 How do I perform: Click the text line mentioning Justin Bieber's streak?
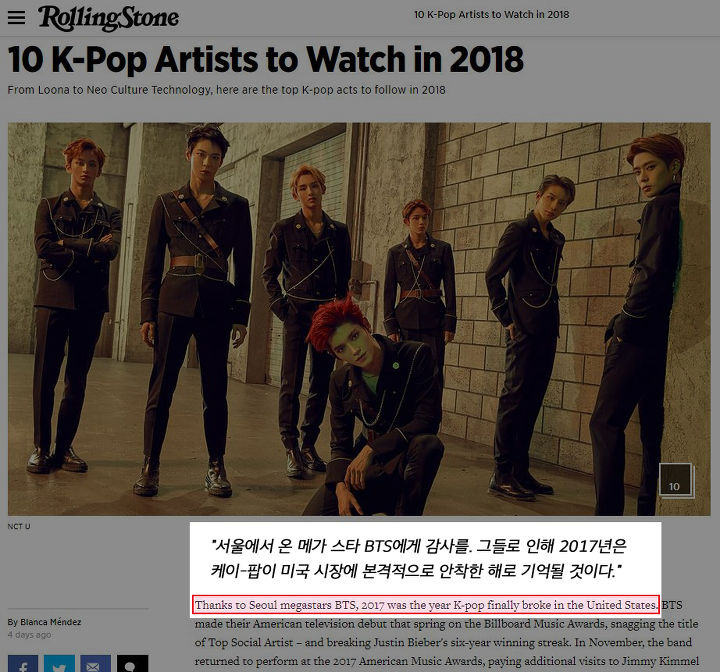443,642
